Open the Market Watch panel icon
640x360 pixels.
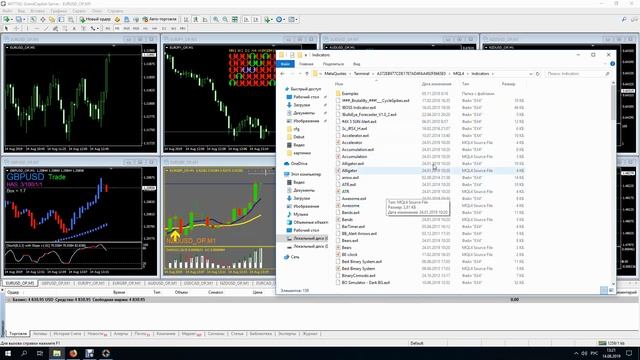33,19
